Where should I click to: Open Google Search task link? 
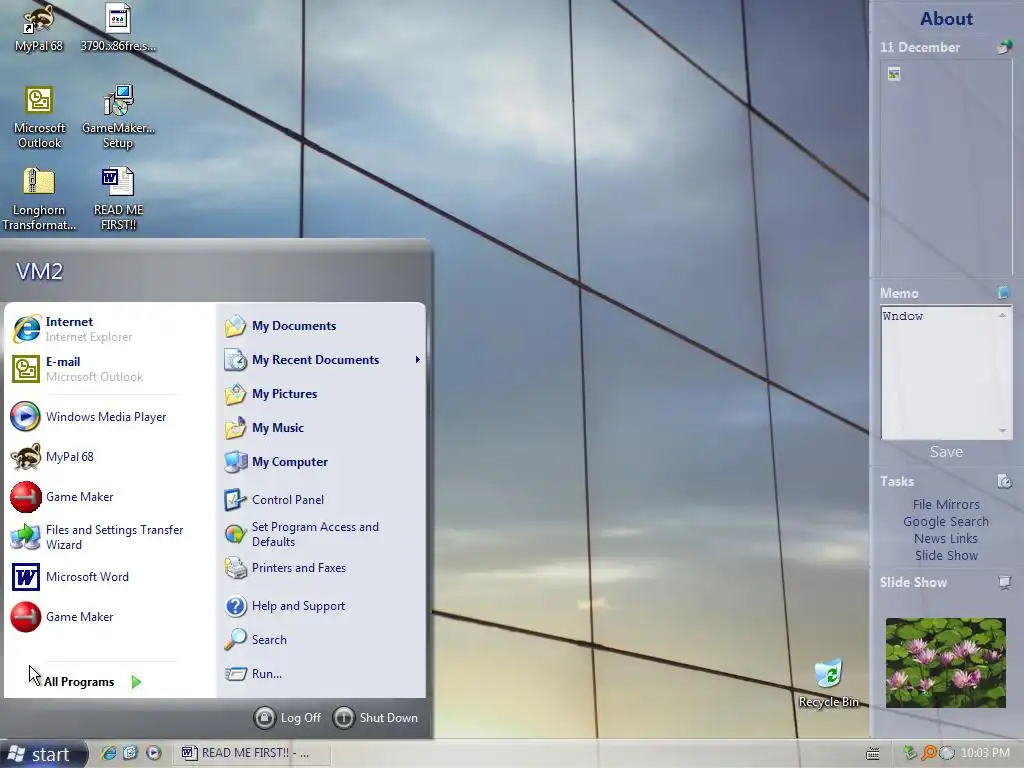click(946, 522)
